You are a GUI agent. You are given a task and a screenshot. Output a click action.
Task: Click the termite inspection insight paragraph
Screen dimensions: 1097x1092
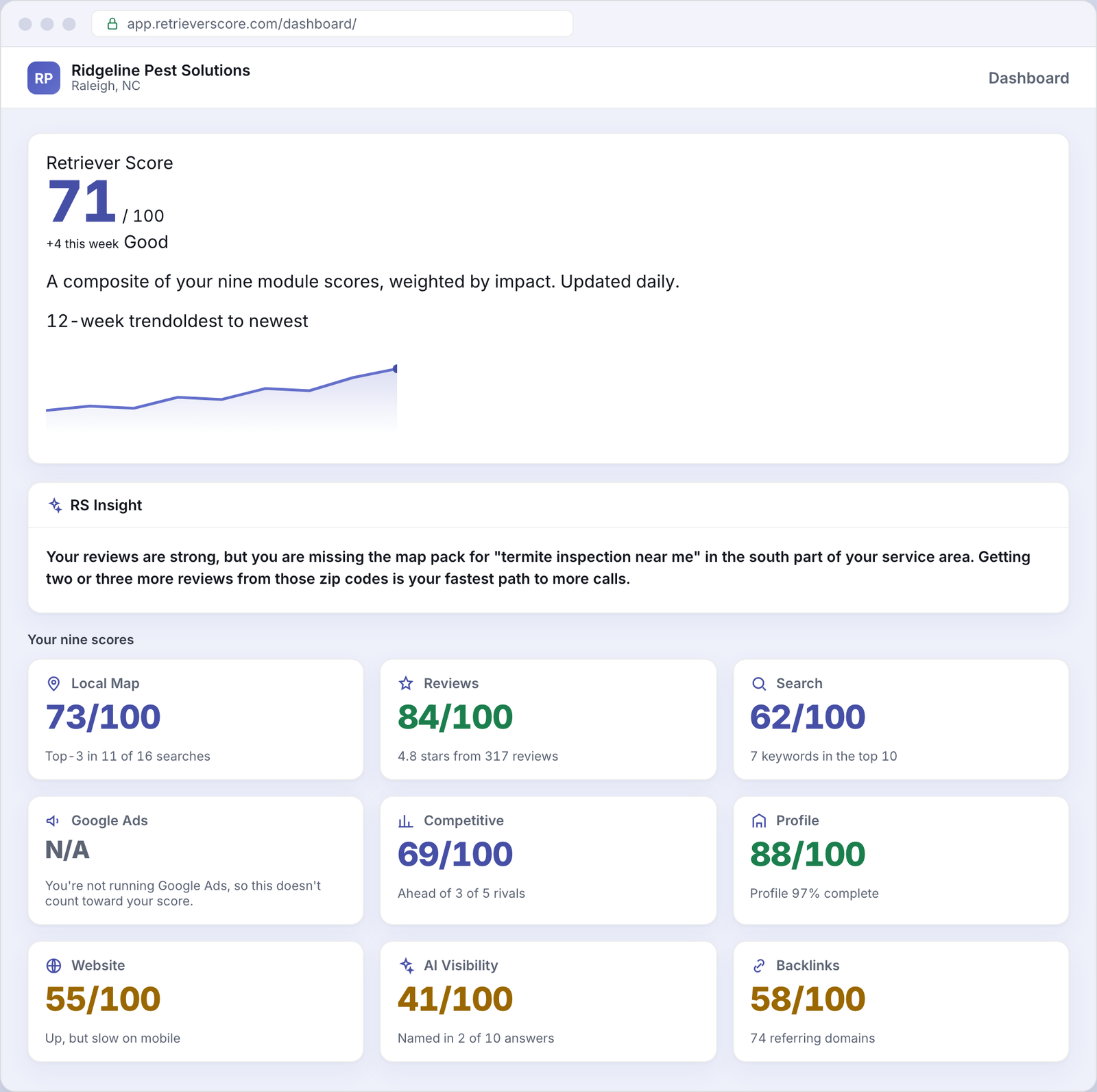click(538, 568)
